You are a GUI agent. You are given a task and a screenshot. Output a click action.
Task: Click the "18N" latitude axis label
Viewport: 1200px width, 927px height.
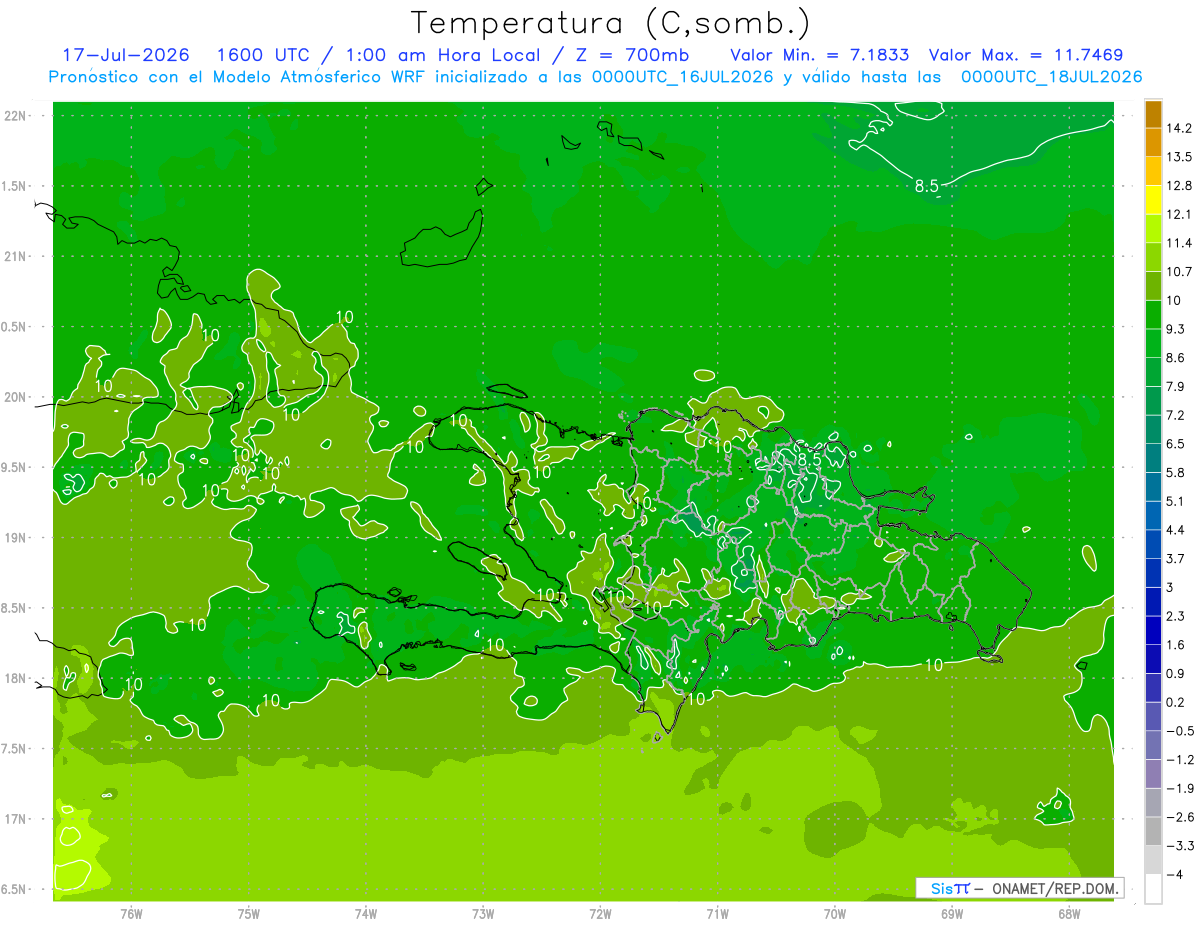coord(16,679)
